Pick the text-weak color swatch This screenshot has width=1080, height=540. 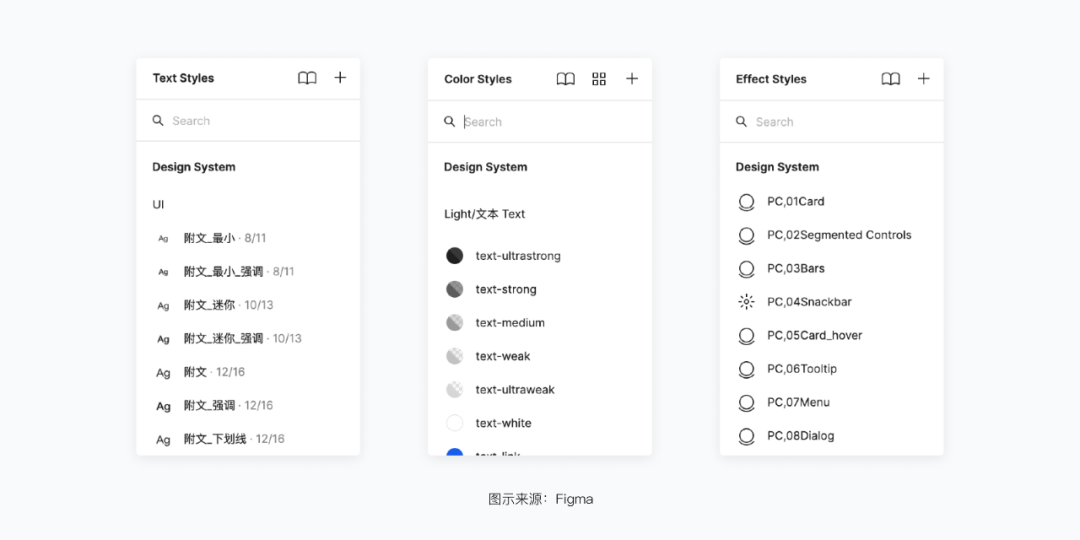point(455,356)
